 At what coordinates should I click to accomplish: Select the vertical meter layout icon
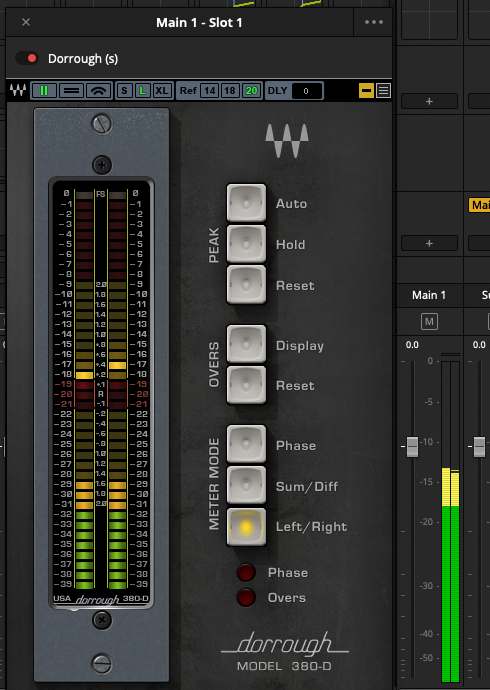(44, 91)
